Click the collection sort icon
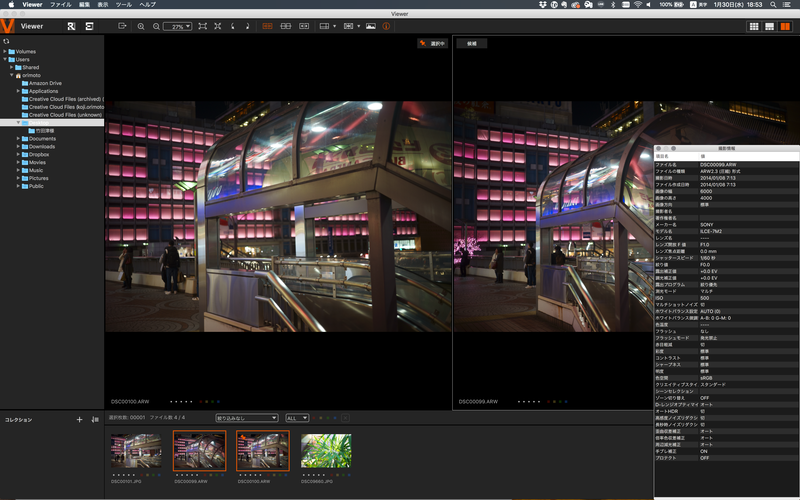This screenshot has width=800, height=500. [95, 419]
